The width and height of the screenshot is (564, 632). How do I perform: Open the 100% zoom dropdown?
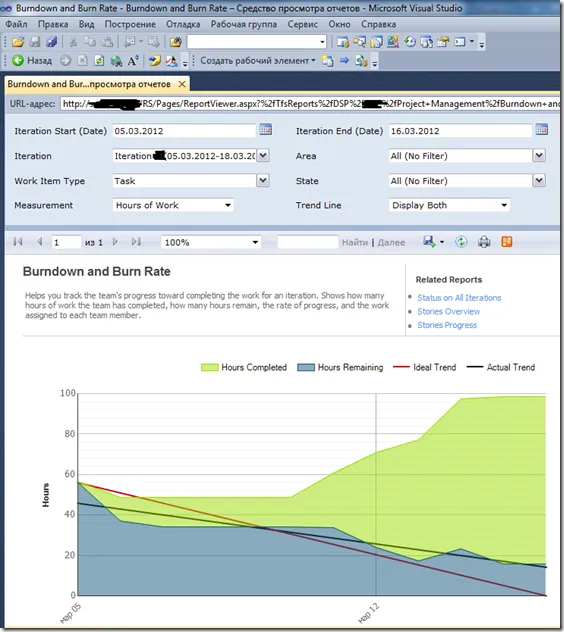coord(255,242)
